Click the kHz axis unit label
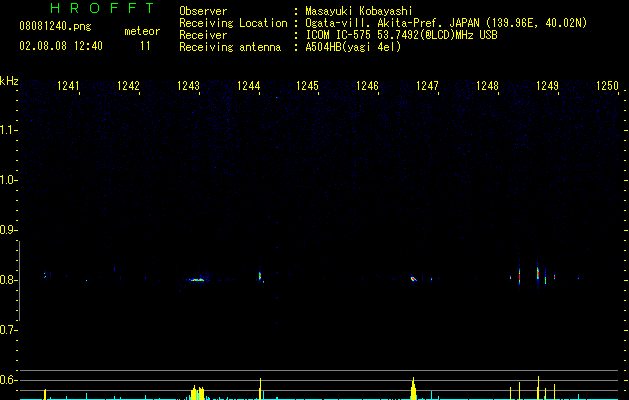Image resolution: width=629 pixels, height=400 pixels. [9, 81]
